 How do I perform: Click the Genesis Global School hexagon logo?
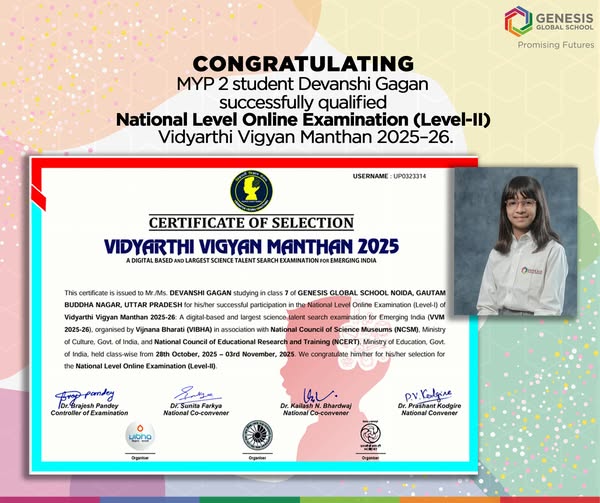pyautogui.click(x=518, y=20)
